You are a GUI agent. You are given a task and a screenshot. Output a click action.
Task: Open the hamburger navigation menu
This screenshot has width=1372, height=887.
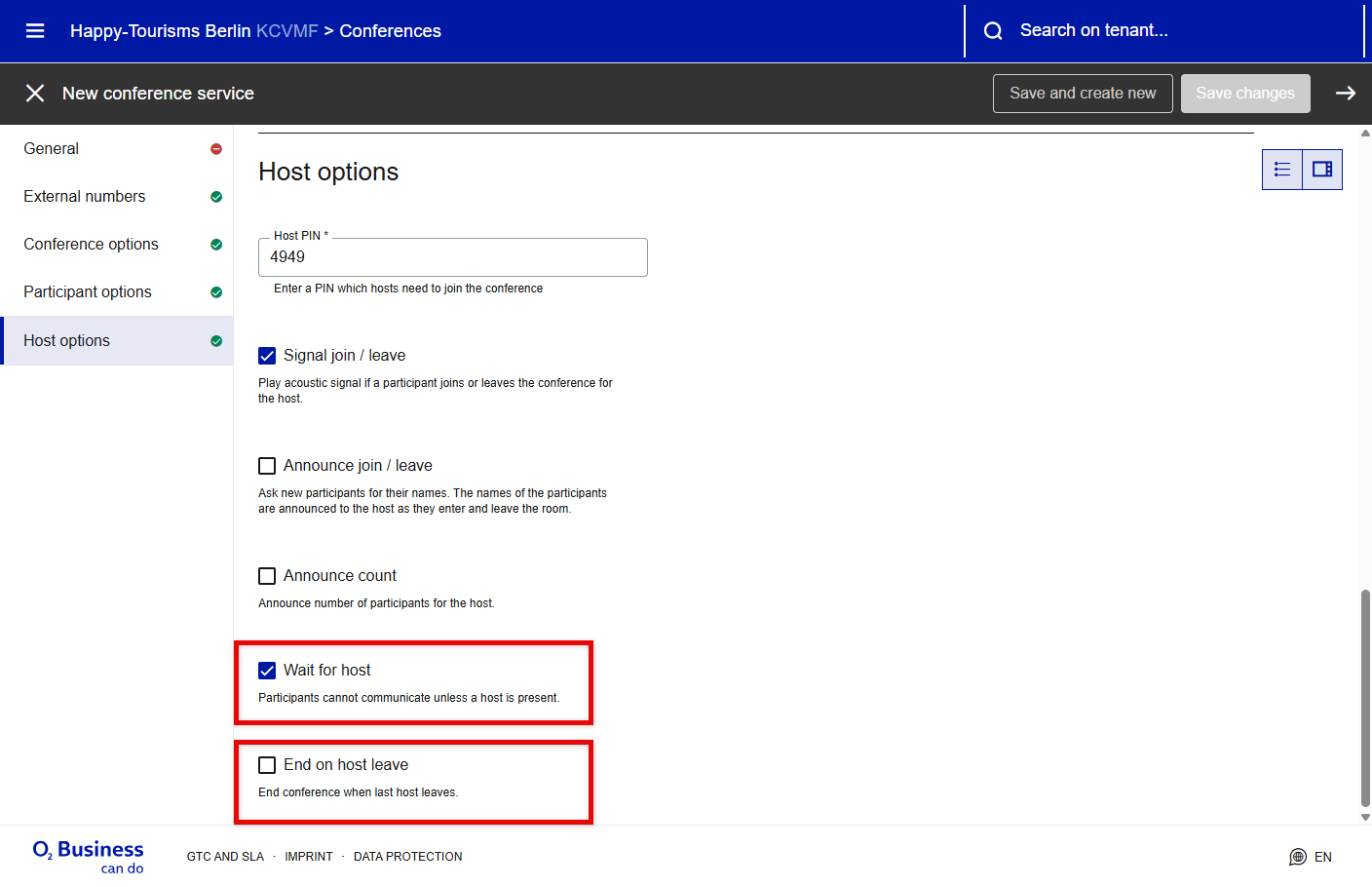35,31
